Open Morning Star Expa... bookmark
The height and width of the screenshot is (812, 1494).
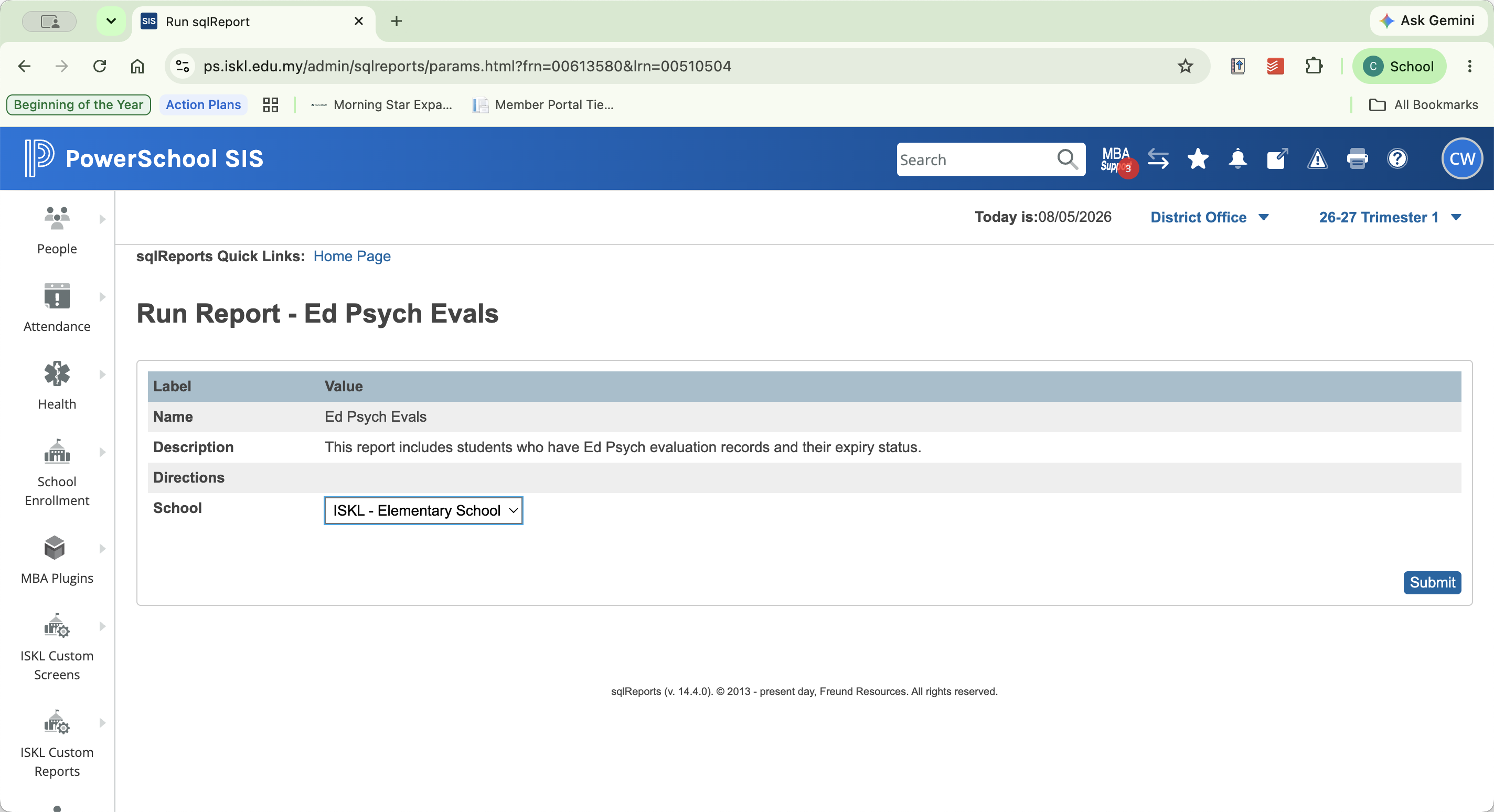click(x=381, y=105)
